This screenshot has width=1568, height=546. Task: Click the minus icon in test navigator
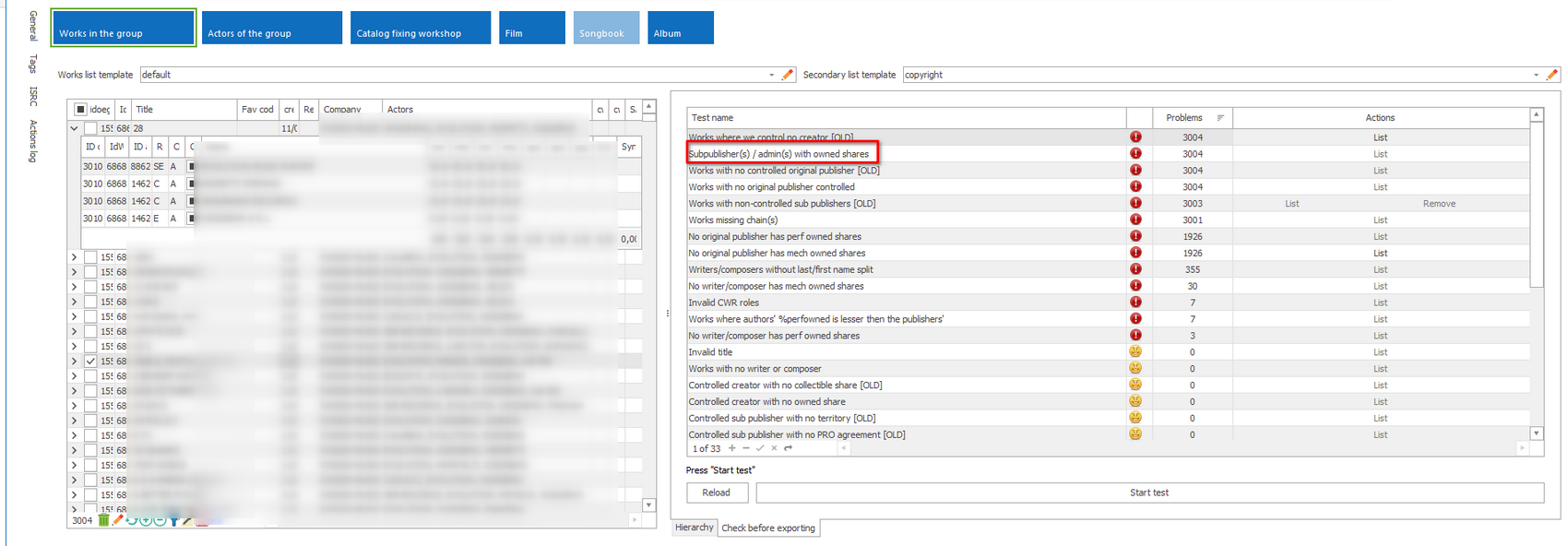tap(746, 448)
